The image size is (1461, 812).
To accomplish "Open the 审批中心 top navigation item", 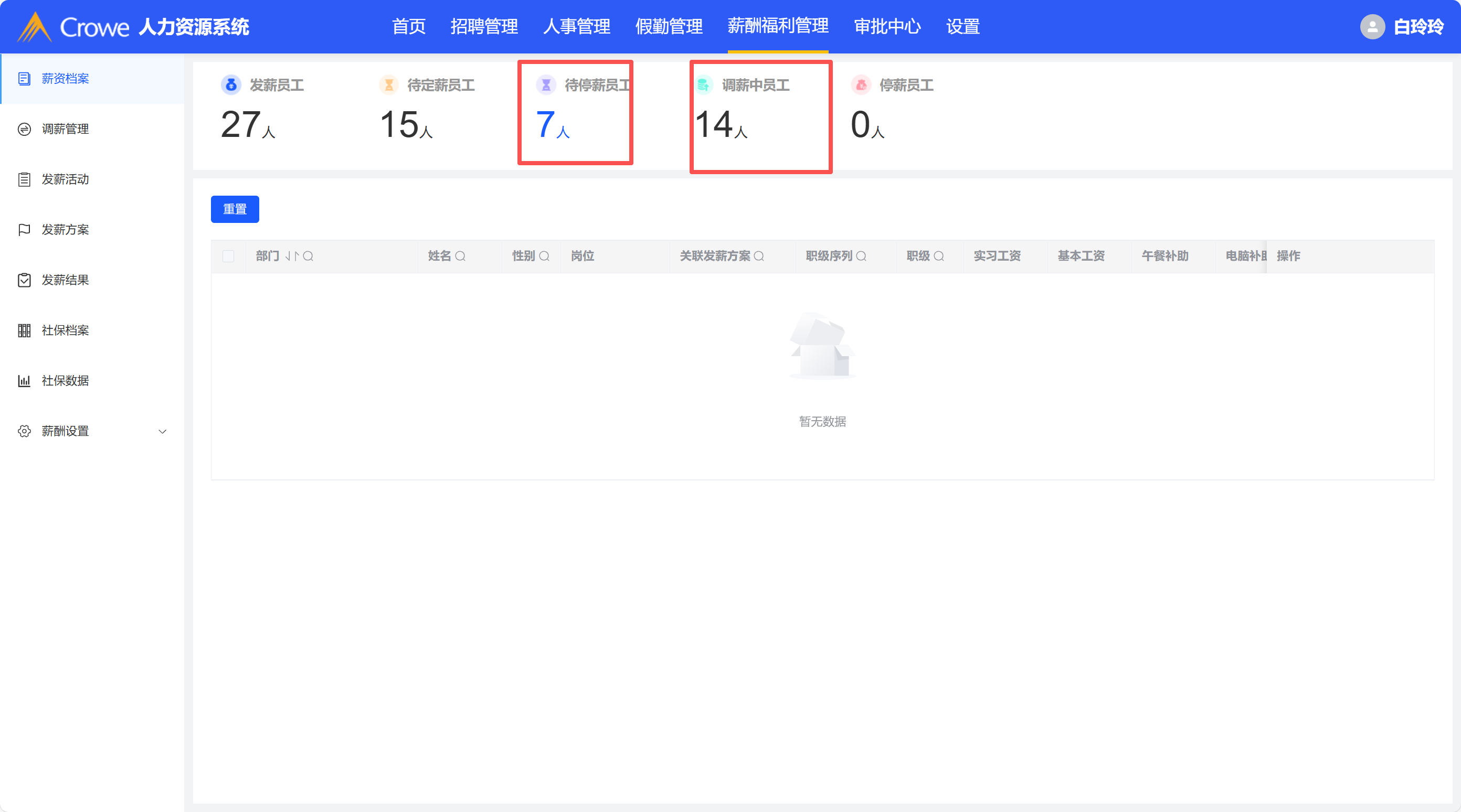I will coord(887,27).
